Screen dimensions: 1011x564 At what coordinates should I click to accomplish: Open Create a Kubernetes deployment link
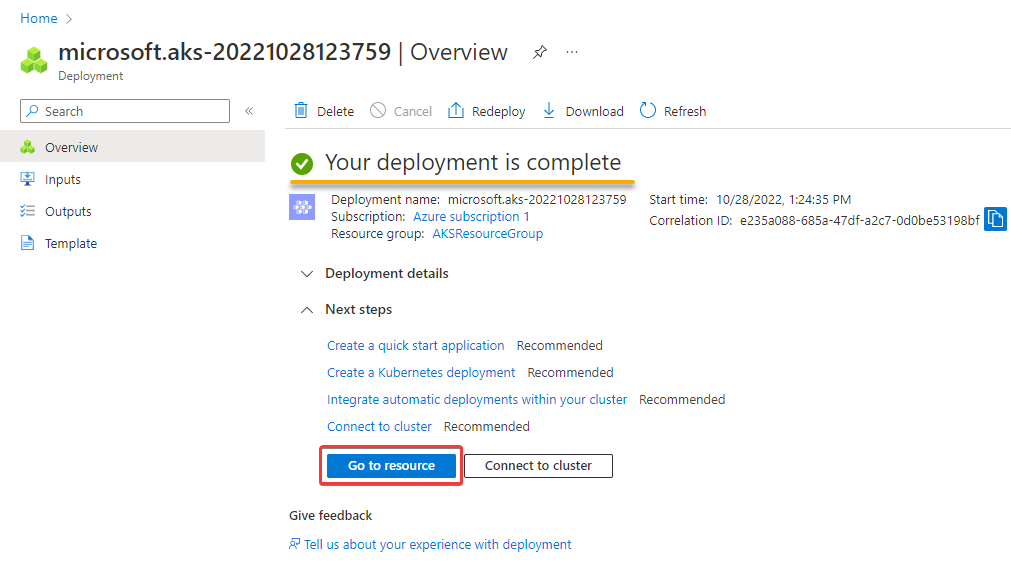421,373
